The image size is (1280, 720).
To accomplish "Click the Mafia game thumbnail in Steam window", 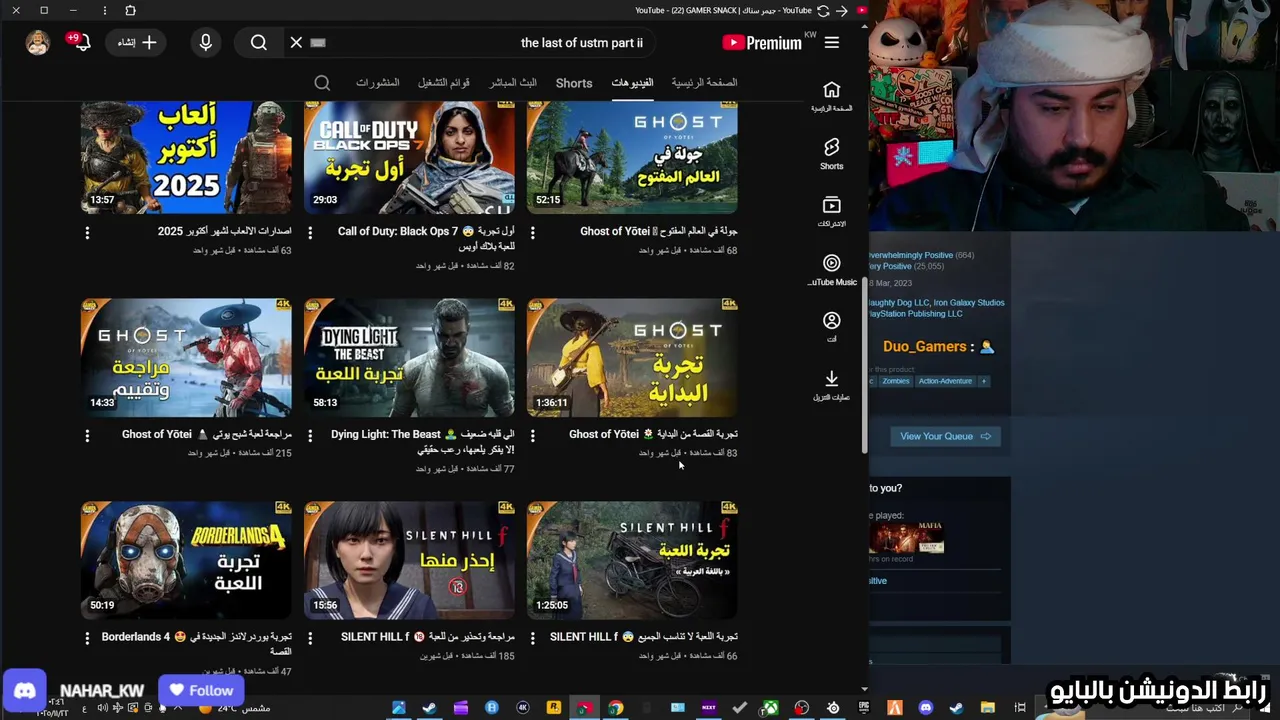I will coord(907,537).
